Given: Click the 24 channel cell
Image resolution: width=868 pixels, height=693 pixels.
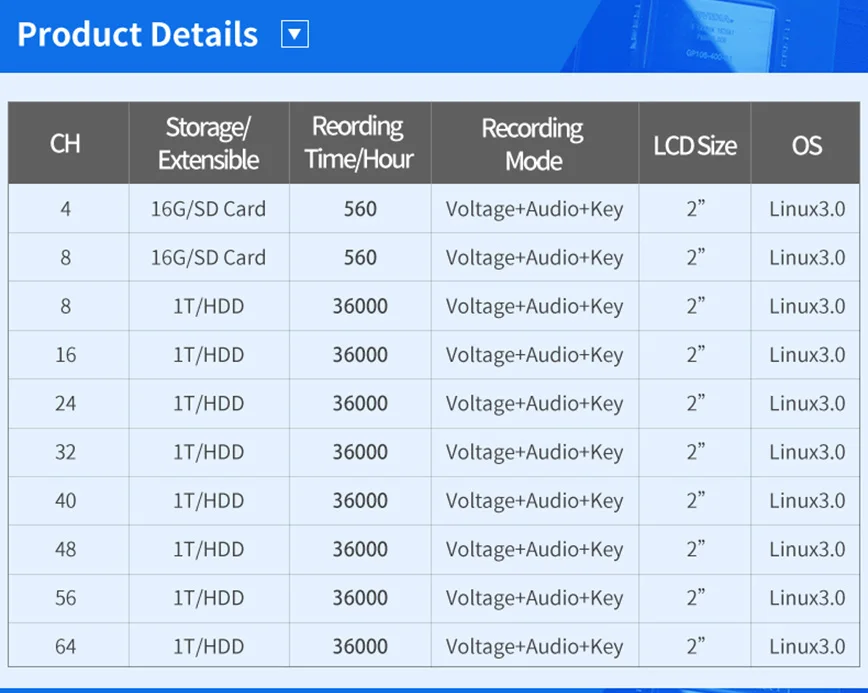Looking at the screenshot, I should tap(65, 403).
